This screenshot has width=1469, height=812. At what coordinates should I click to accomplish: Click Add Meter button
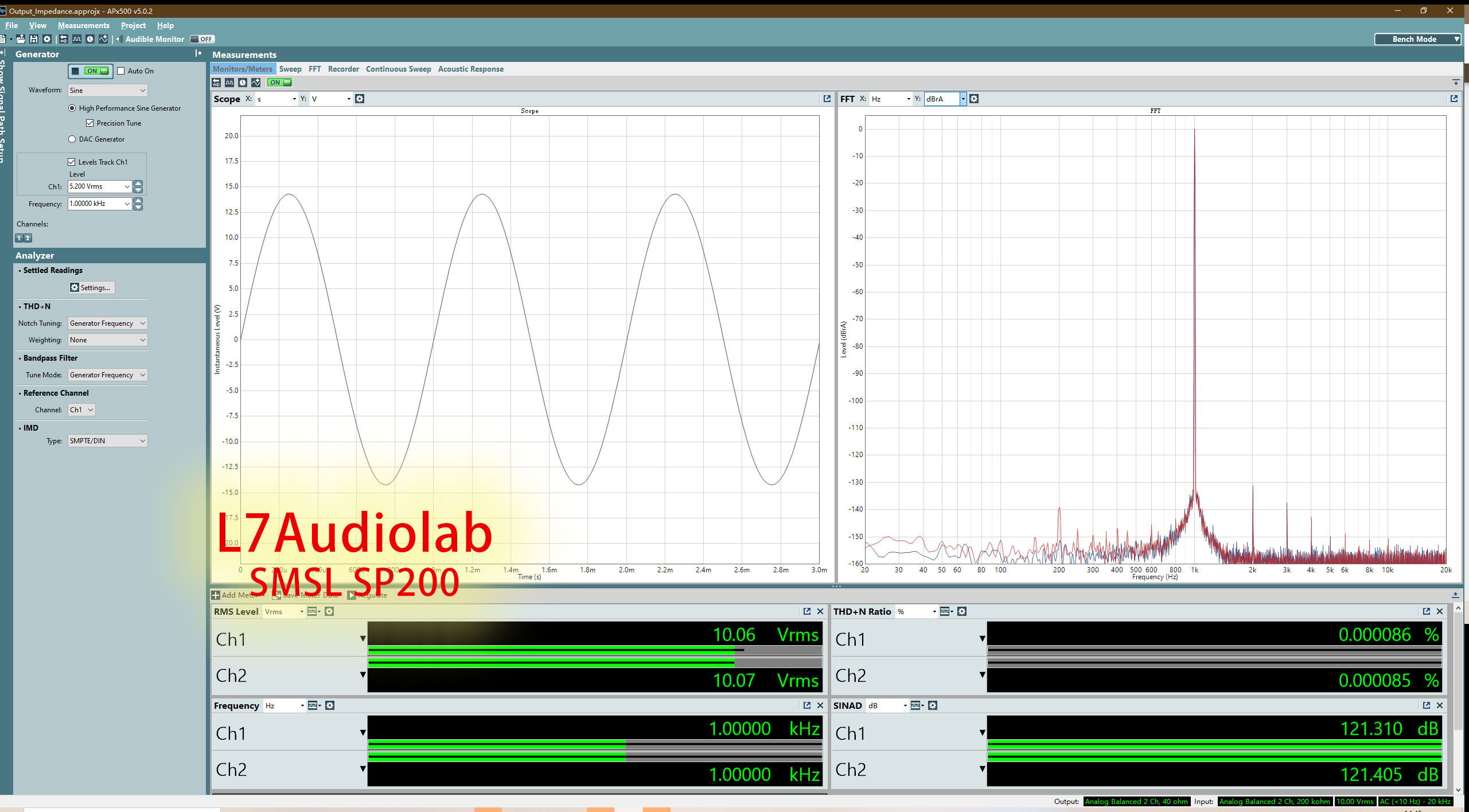coord(237,595)
